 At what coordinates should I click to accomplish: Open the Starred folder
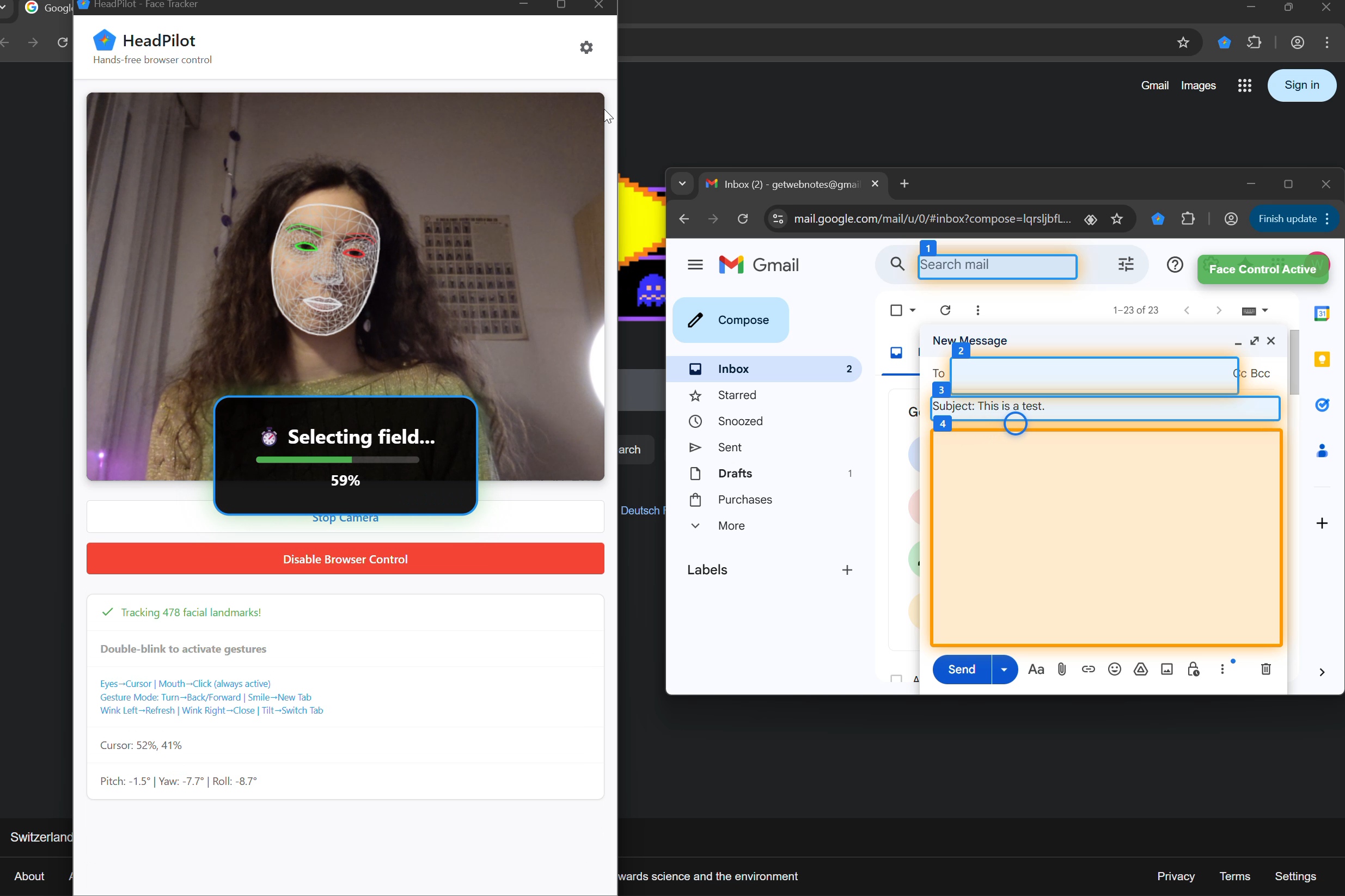[x=736, y=395]
